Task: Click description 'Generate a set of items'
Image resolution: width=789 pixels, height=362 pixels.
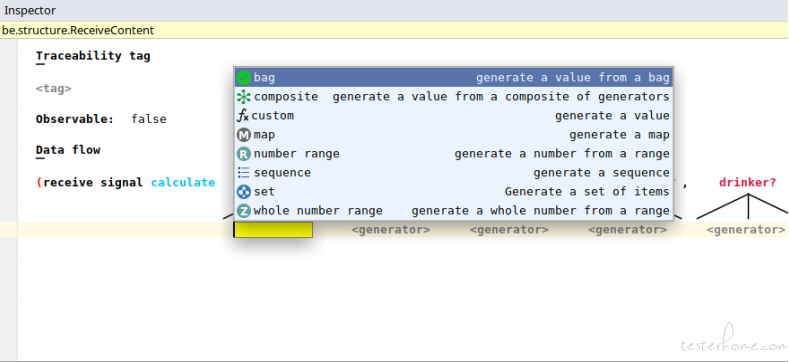Action: (587, 192)
